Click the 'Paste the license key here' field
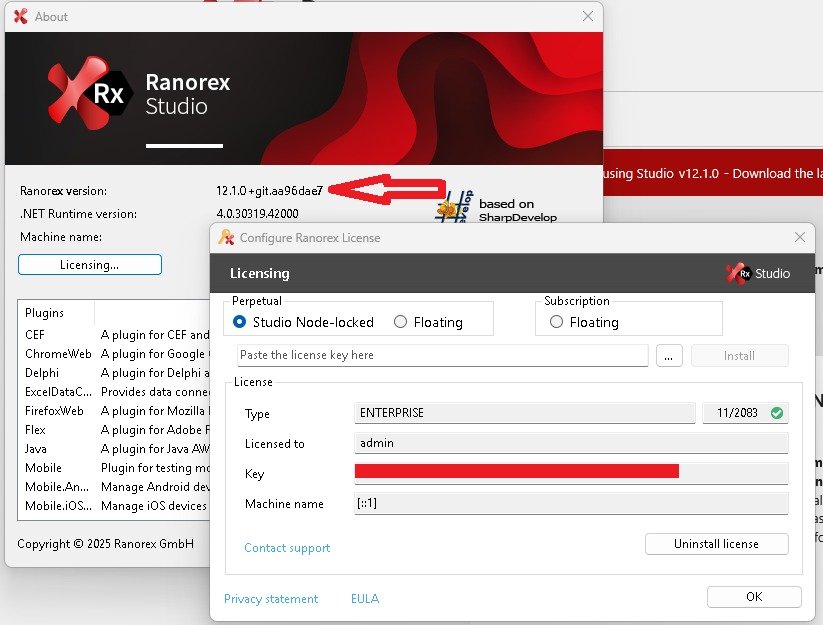 pos(442,355)
